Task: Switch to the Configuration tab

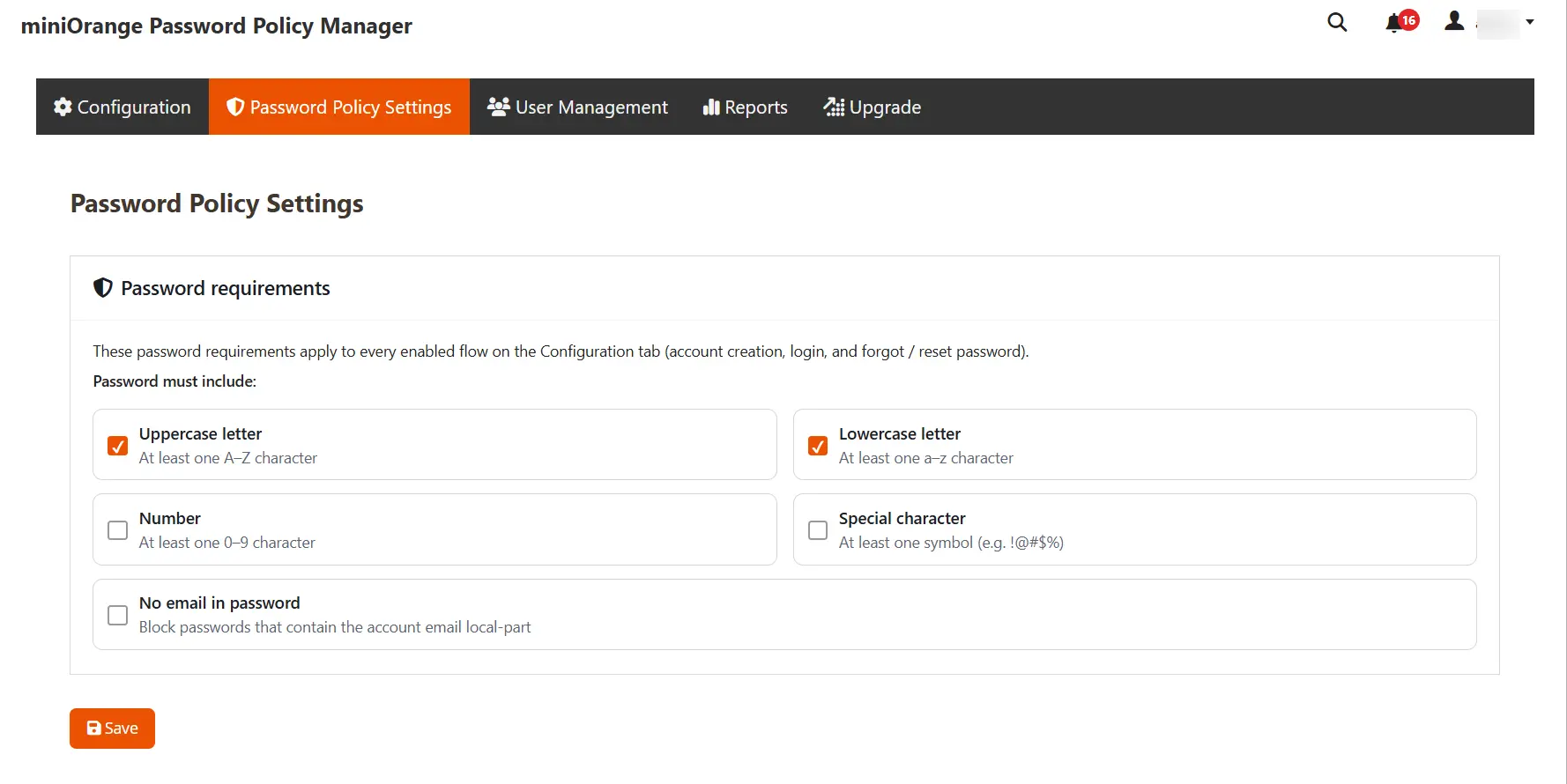Action: coord(123,107)
